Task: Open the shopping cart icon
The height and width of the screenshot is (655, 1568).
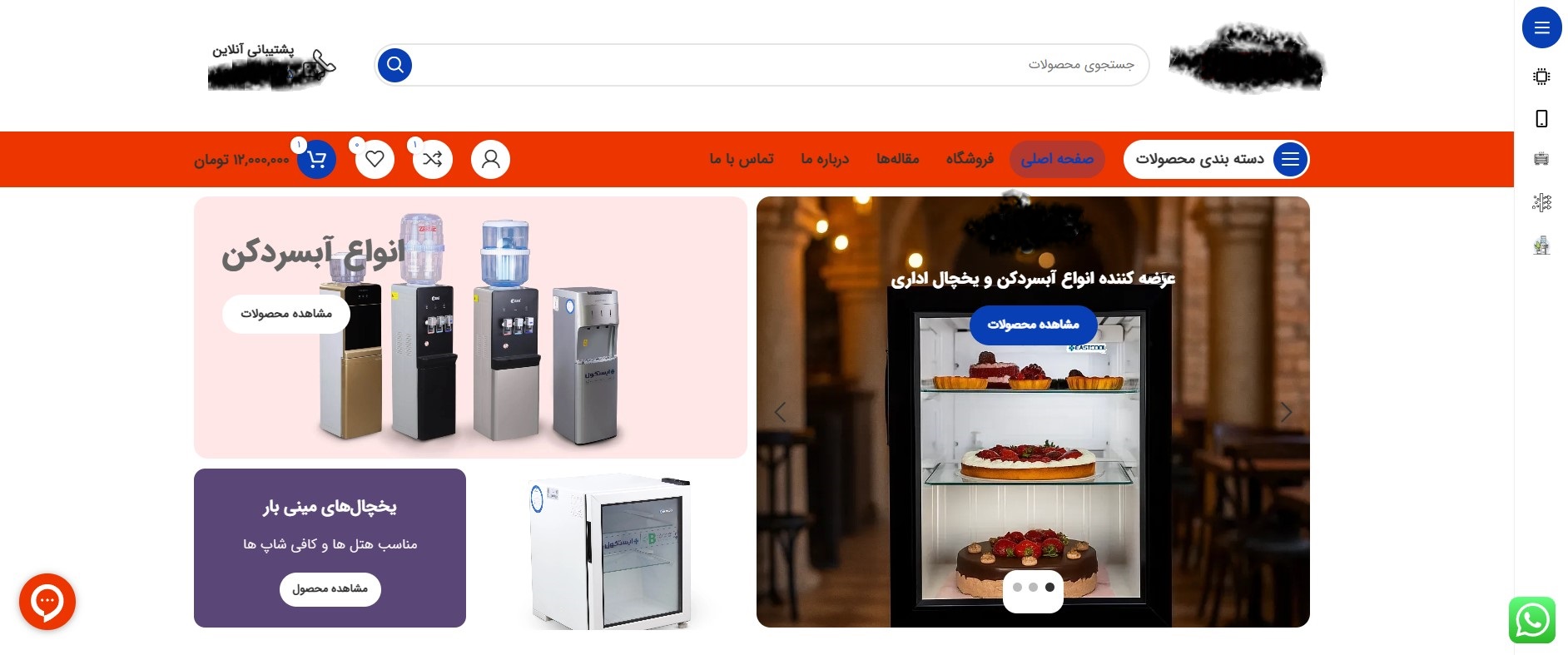Action: coord(316,159)
